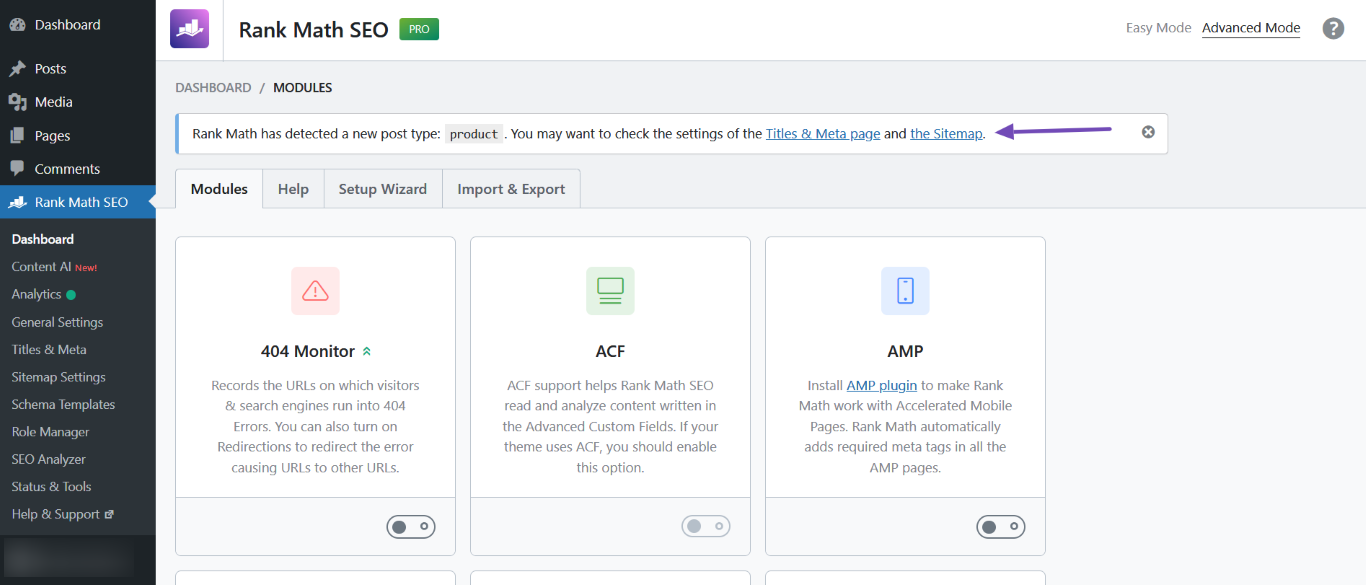
Task: Click the PRO badge
Action: click(x=419, y=29)
